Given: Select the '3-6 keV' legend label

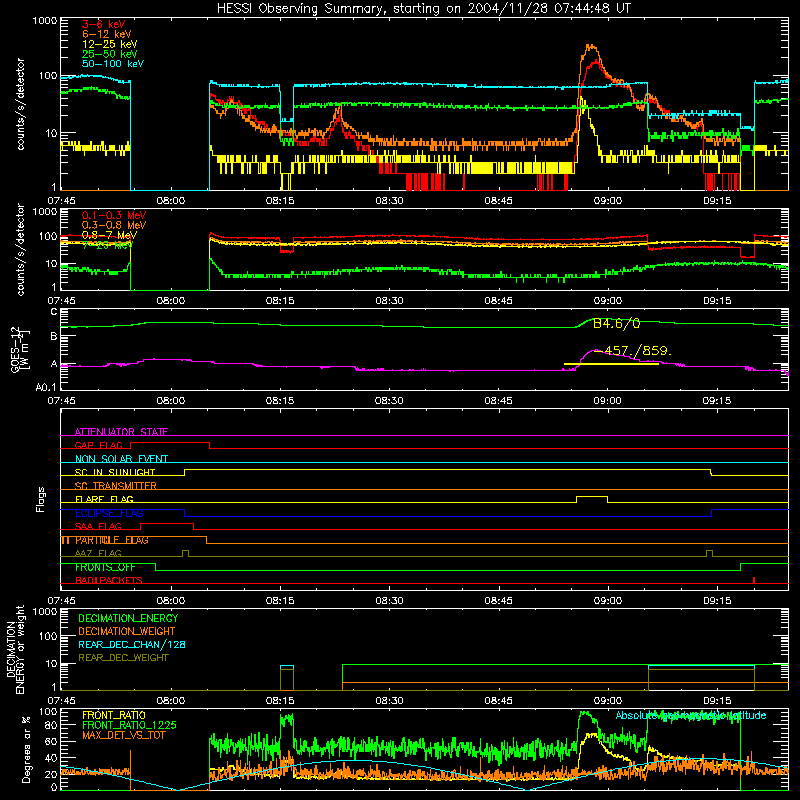Looking at the screenshot, I should (104, 24).
